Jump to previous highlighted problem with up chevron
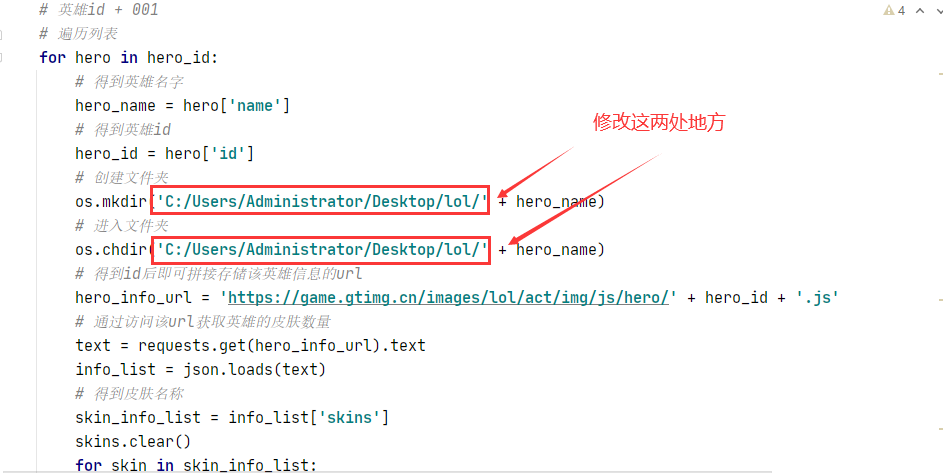The image size is (943, 473). [920, 10]
